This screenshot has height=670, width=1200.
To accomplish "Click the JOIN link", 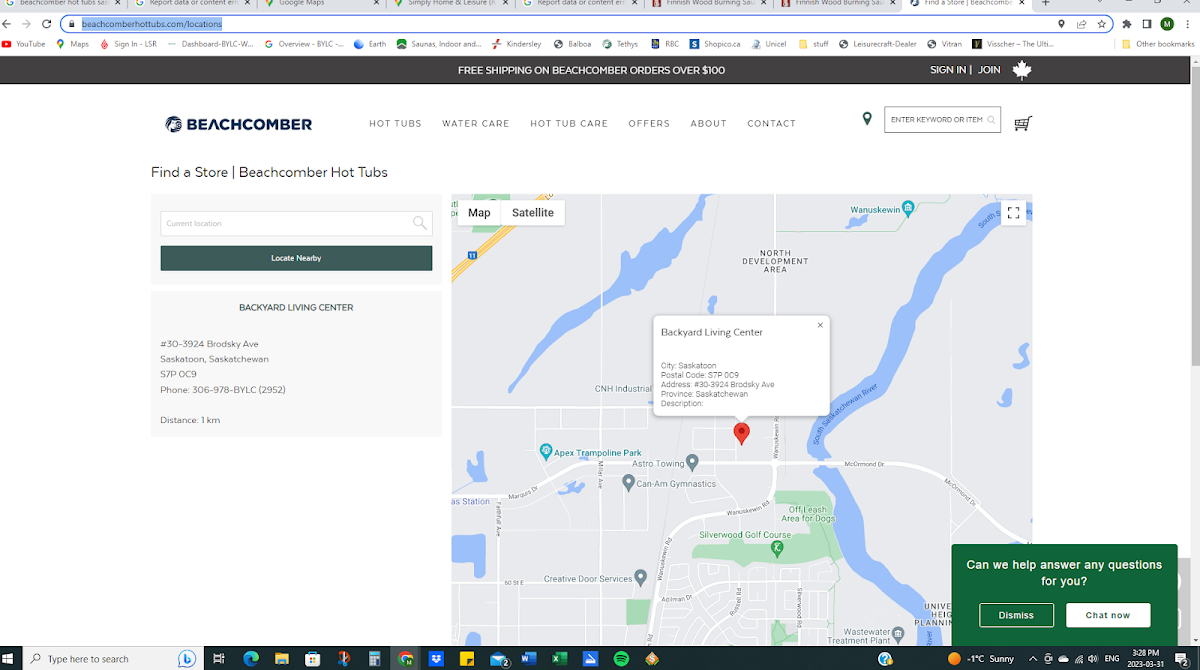I will coord(989,70).
